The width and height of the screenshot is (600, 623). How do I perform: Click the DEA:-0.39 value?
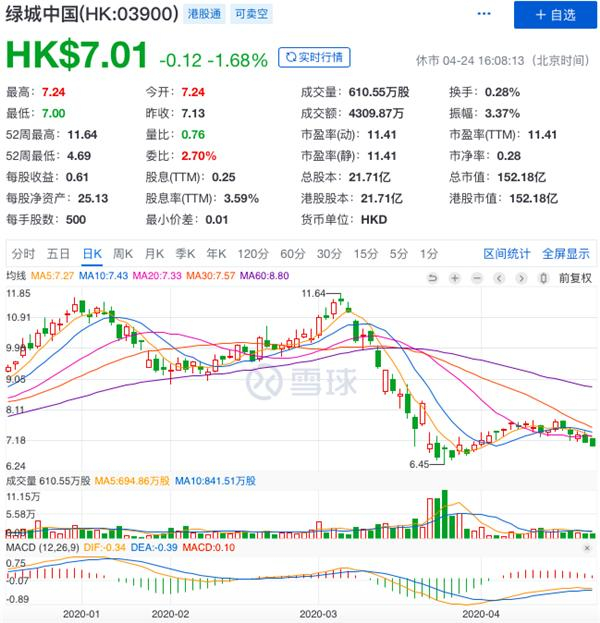click(154, 548)
